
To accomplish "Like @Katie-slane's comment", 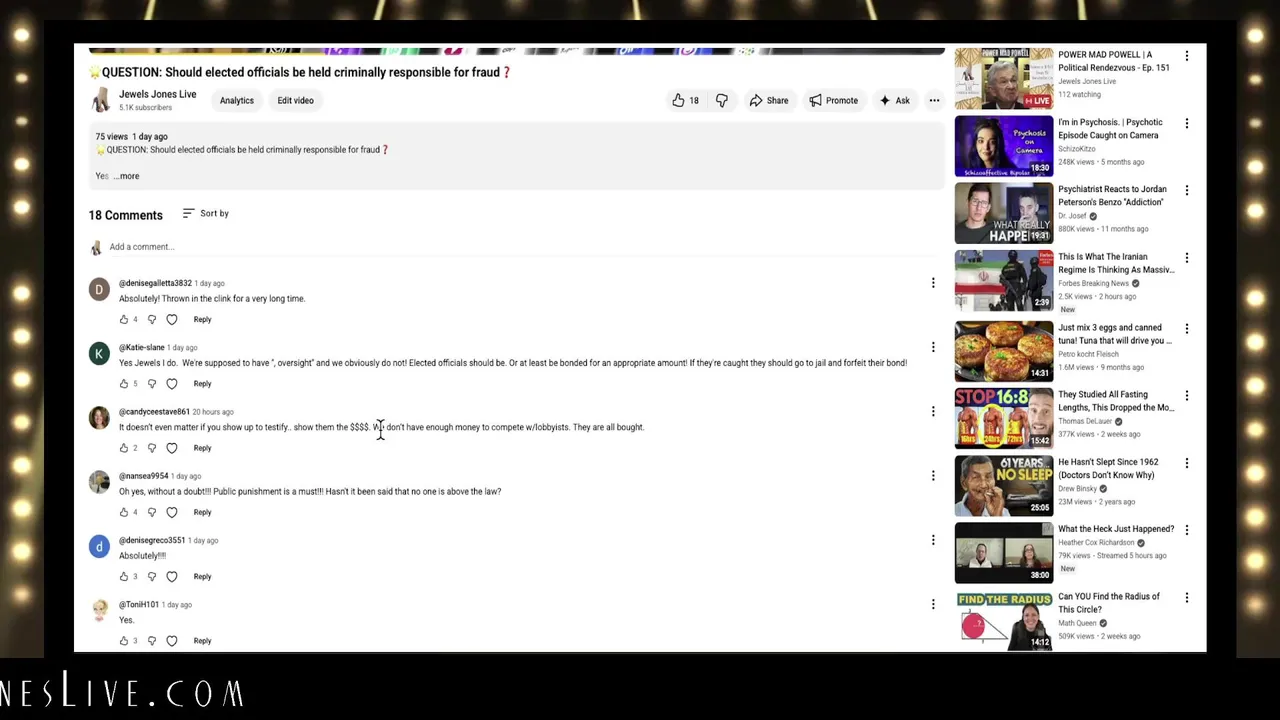I will point(124,383).
